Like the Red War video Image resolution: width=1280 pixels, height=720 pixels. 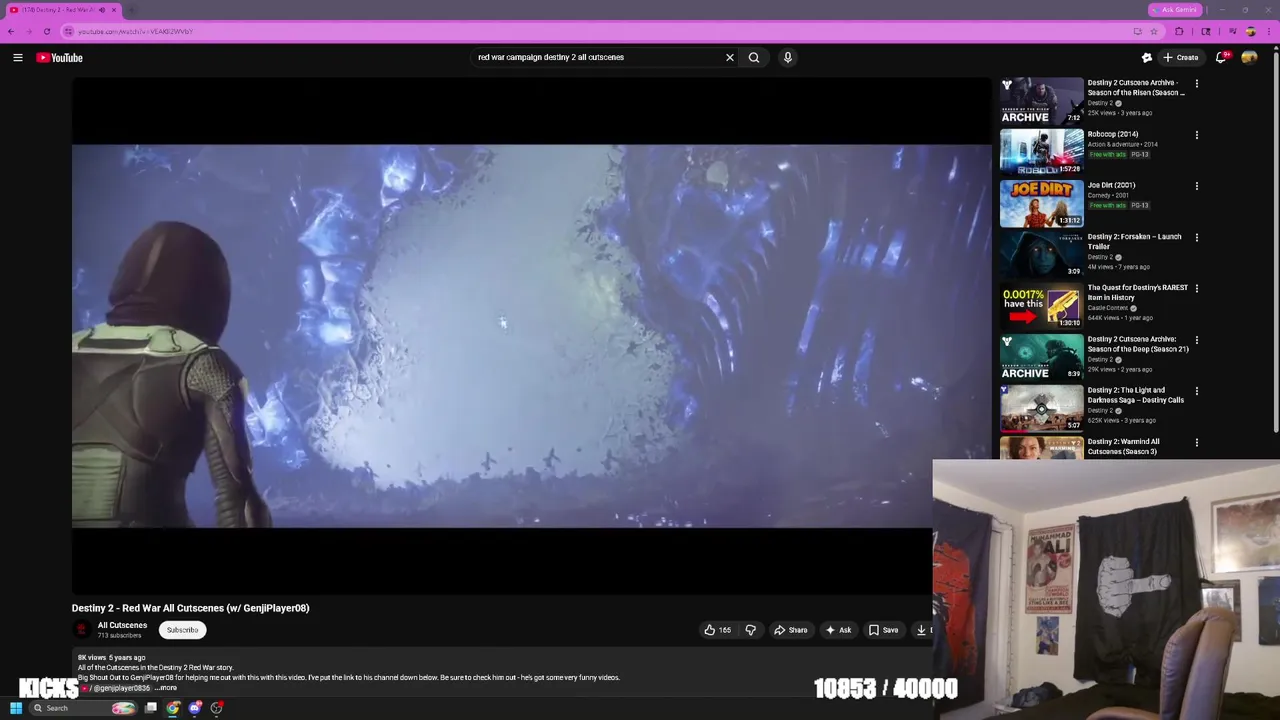coord(717,630)
